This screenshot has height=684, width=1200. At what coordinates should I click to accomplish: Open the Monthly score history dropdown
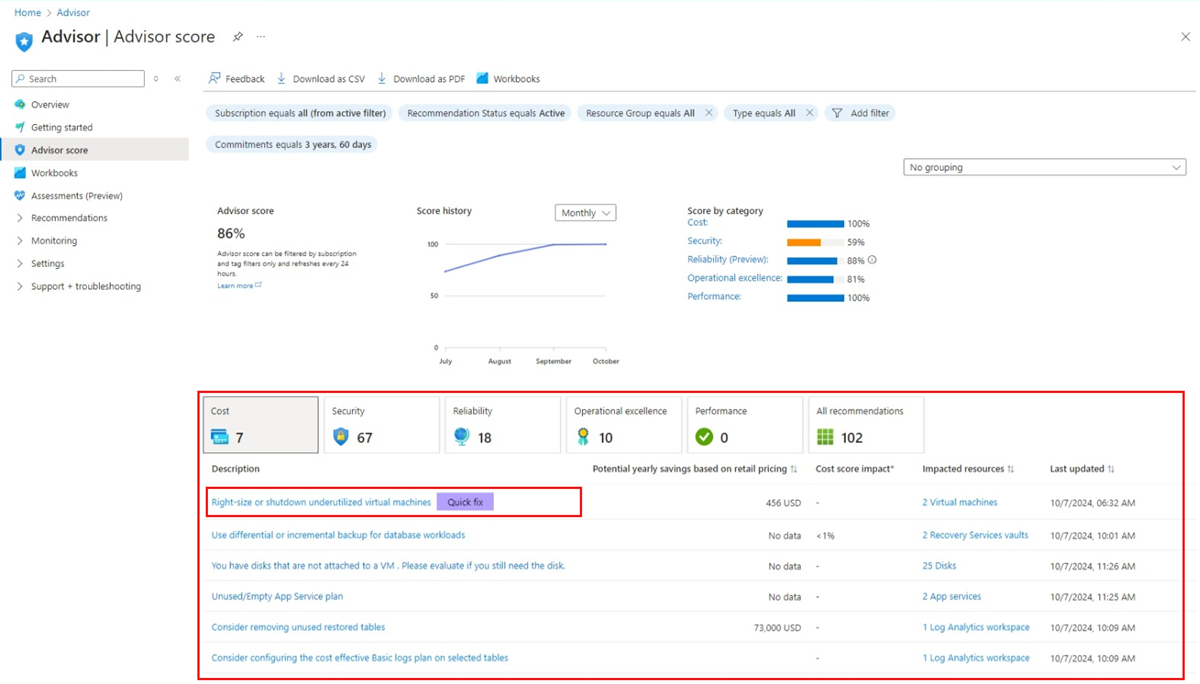click(585, 212)
